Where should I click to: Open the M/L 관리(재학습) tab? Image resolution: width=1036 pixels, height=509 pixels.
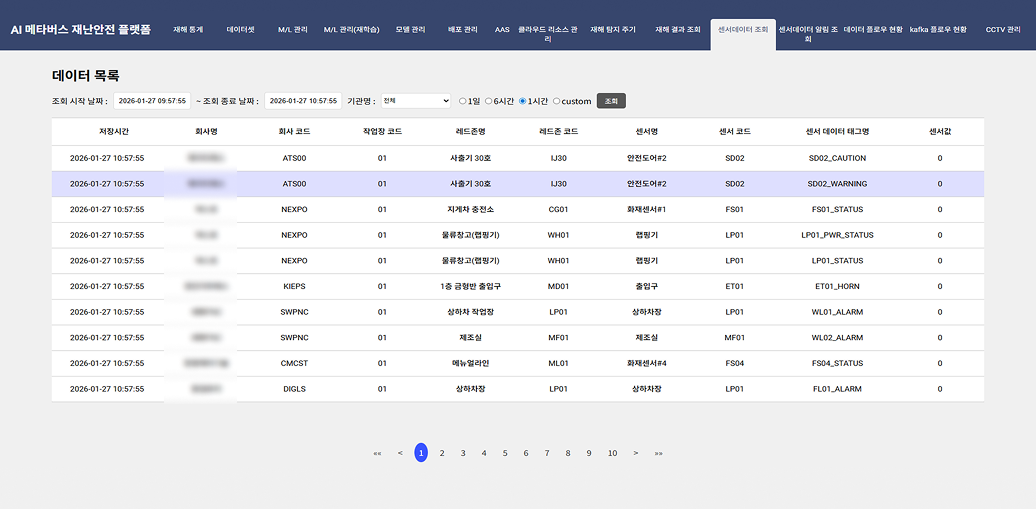click(351, 30)
